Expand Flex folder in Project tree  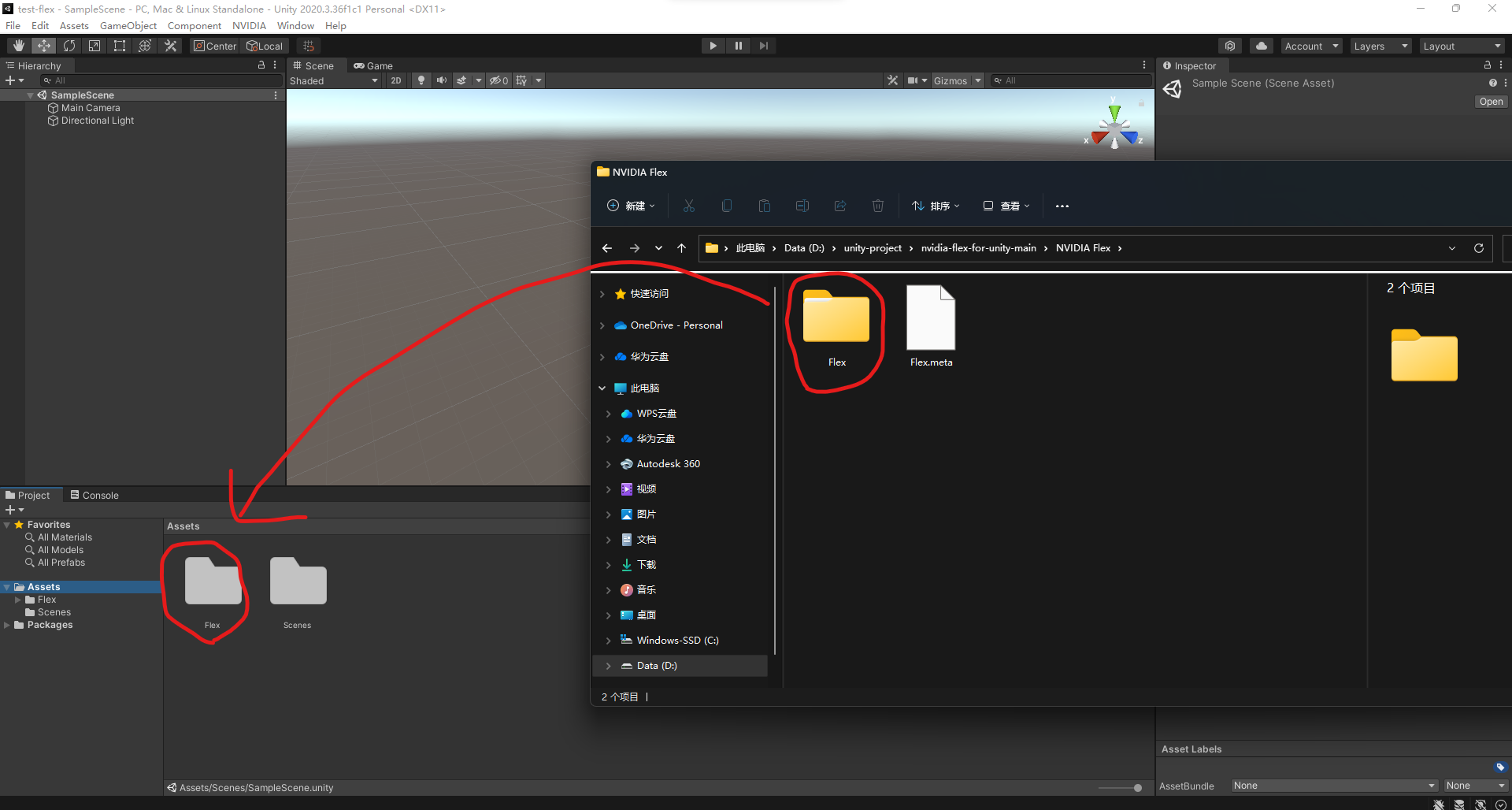point(18,600)
